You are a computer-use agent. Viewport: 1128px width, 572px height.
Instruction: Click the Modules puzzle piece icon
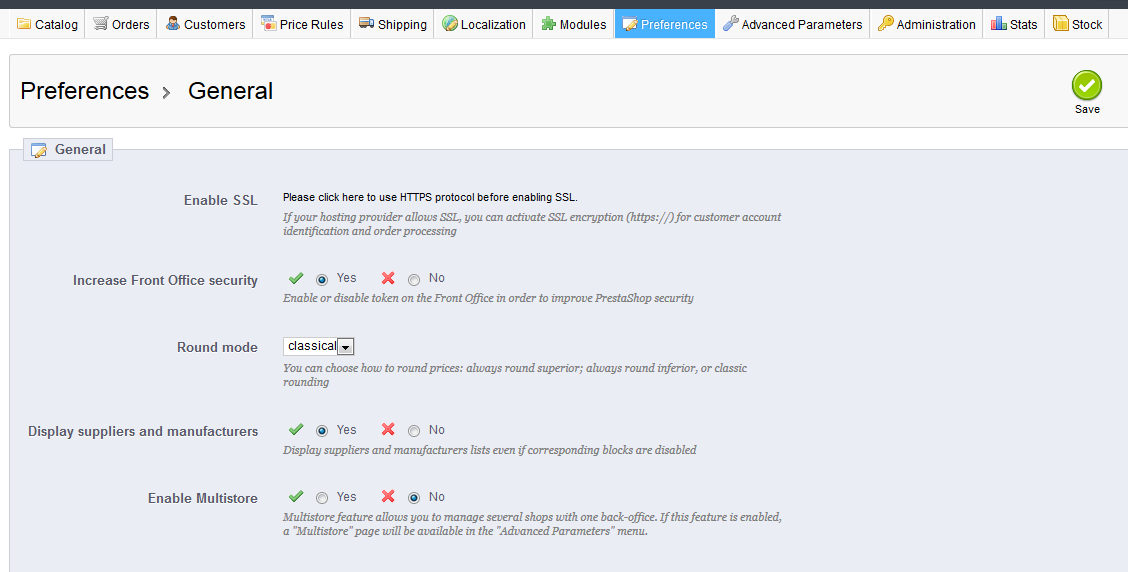[x=549, y=24]
